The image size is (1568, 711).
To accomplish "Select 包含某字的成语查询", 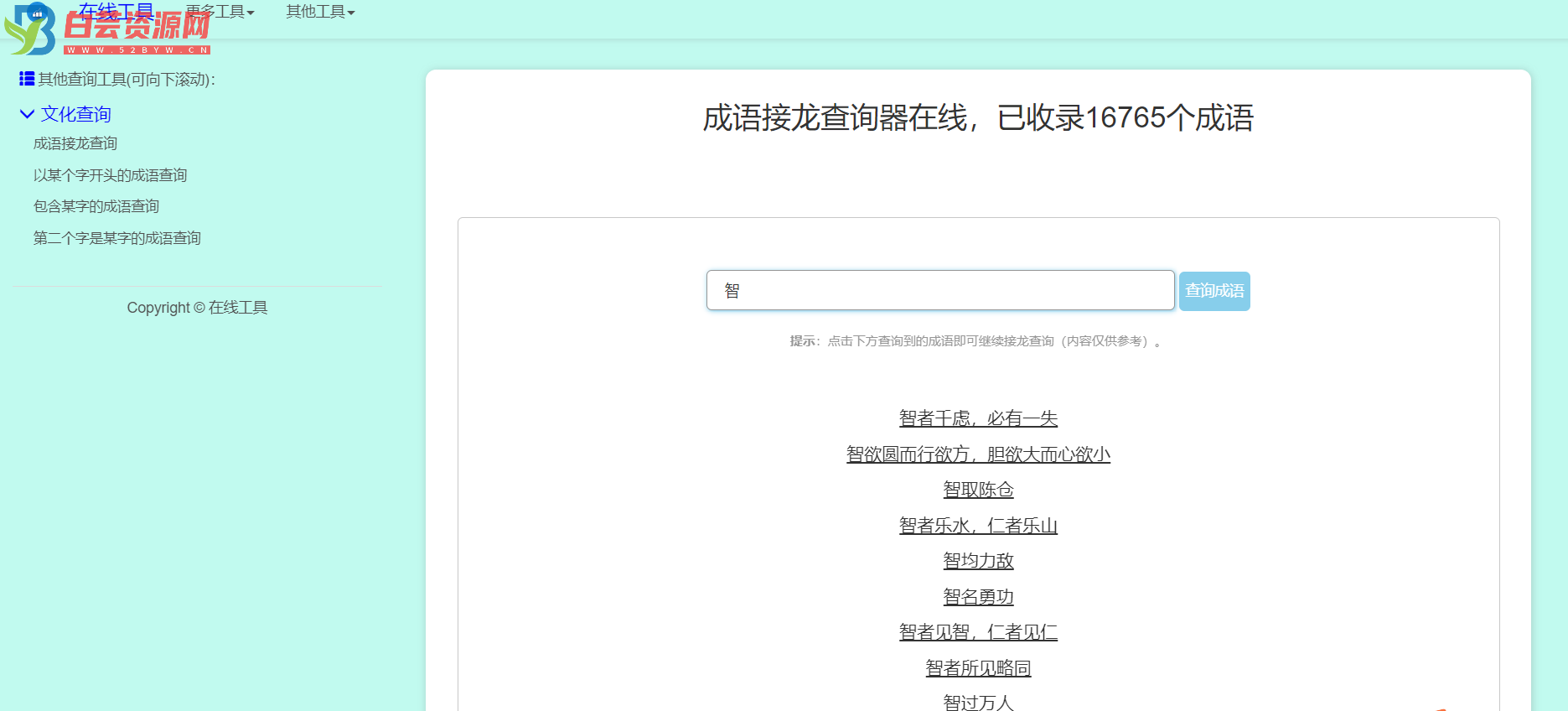I will click(x=96, y=206).
